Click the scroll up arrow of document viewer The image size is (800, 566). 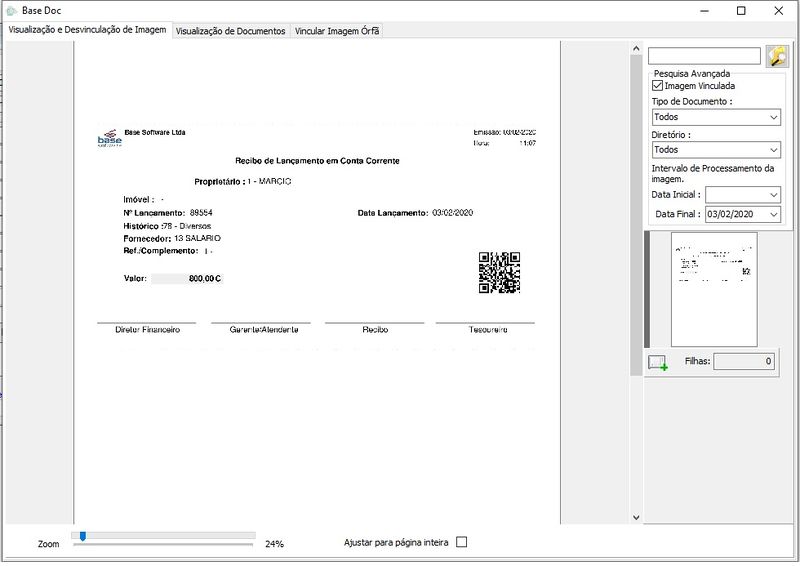coord(636,47)
